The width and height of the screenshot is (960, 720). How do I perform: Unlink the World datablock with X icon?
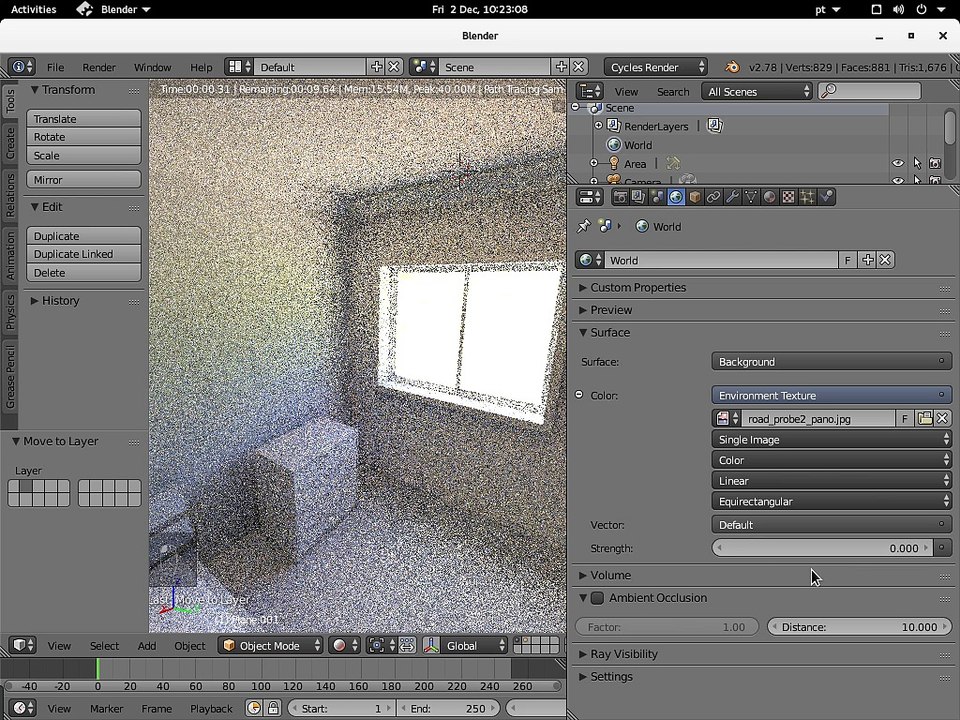[885, 260]
